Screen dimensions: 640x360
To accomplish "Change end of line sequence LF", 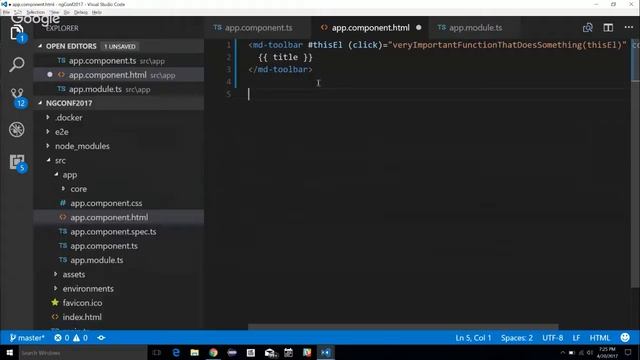I will pos(576,338).
